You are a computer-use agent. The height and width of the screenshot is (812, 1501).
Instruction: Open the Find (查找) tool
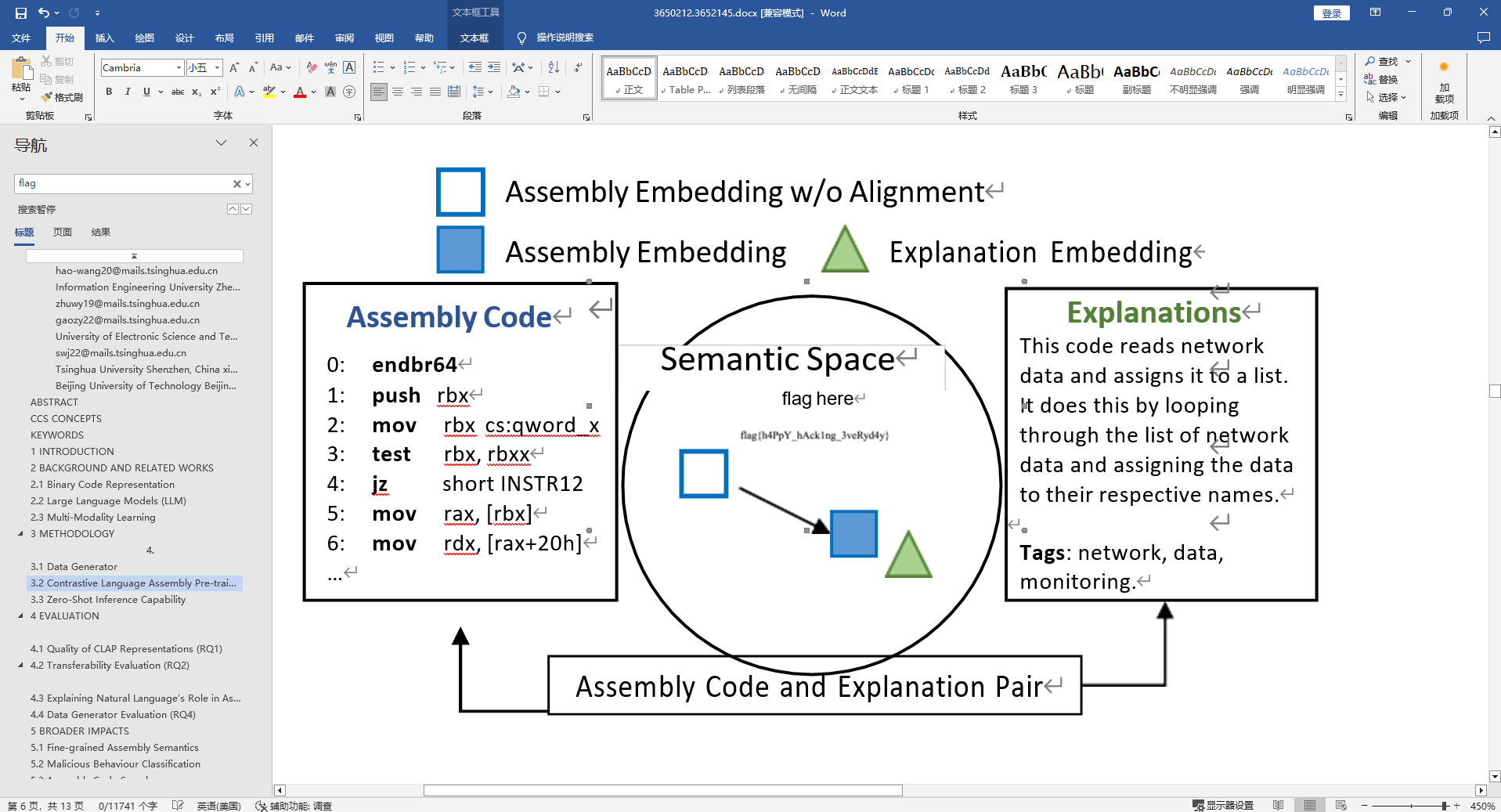pos(1382,61)
